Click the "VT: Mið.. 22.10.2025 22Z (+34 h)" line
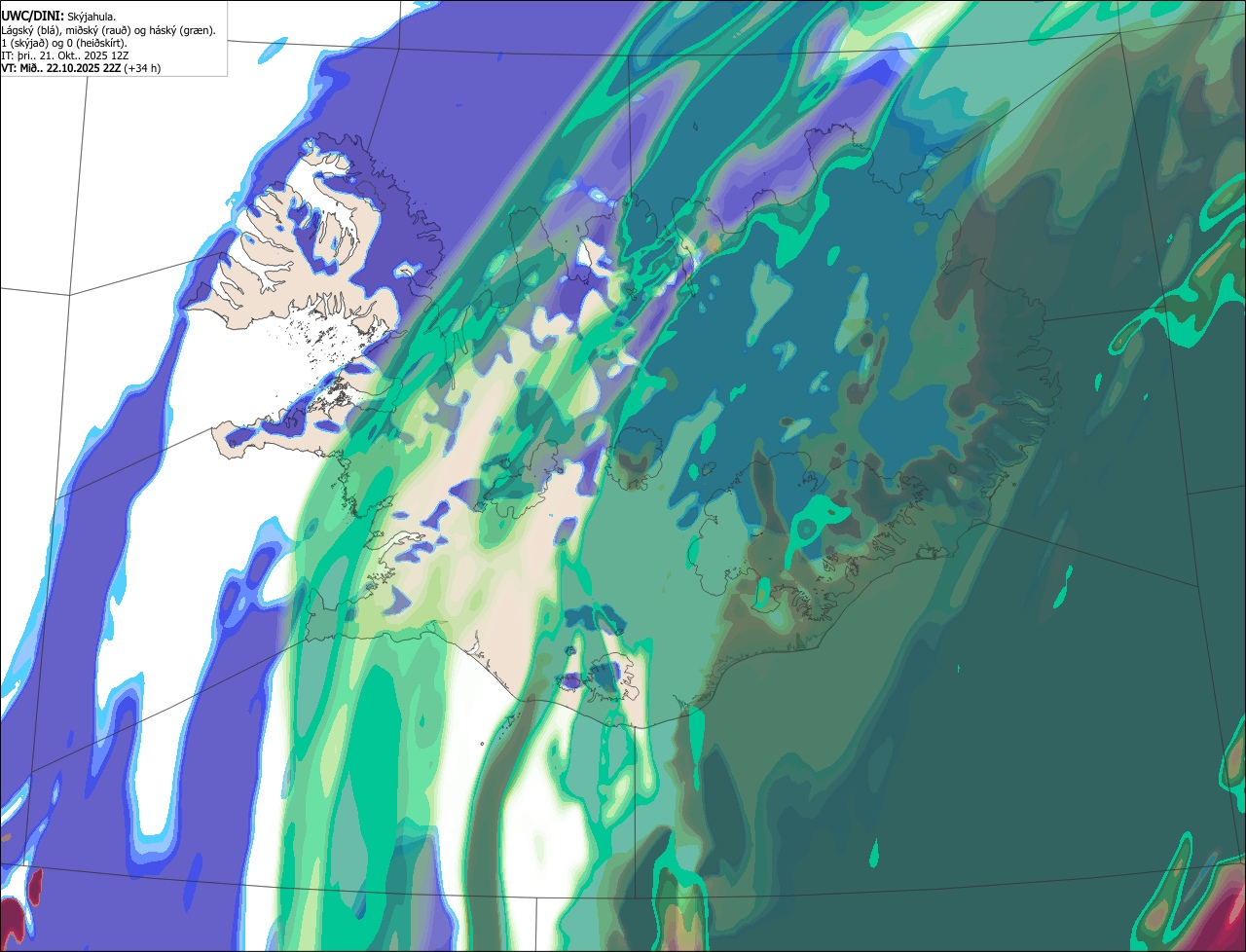 82,68
